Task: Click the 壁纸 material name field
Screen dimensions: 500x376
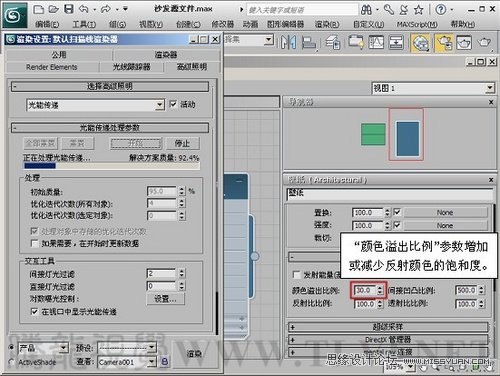Action: (389, 194)
